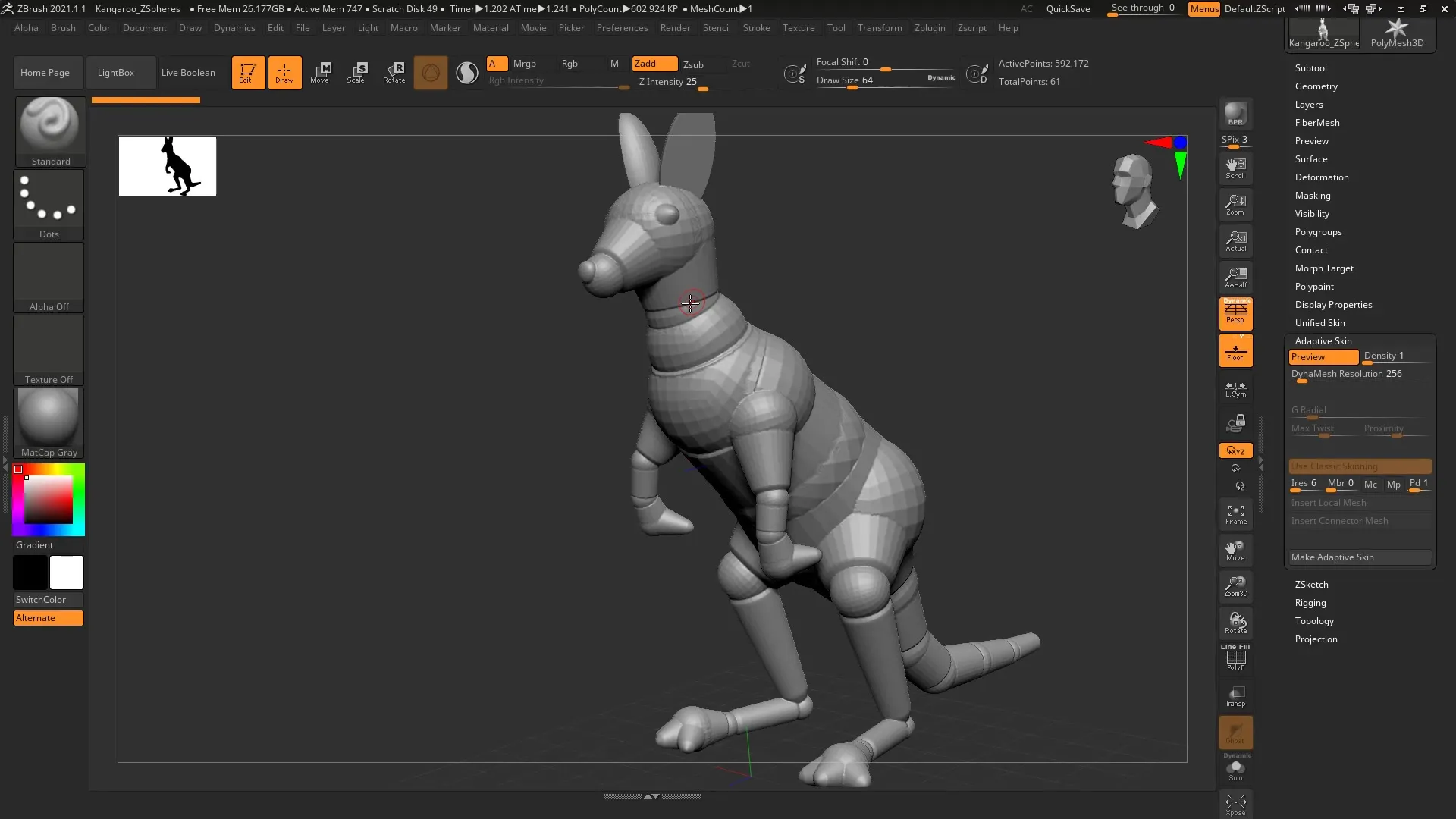Select the Kangaroo_ZSphere tool thumbnail
The height and width of the screenshot is (819, 1456).
pos(1324,33)
